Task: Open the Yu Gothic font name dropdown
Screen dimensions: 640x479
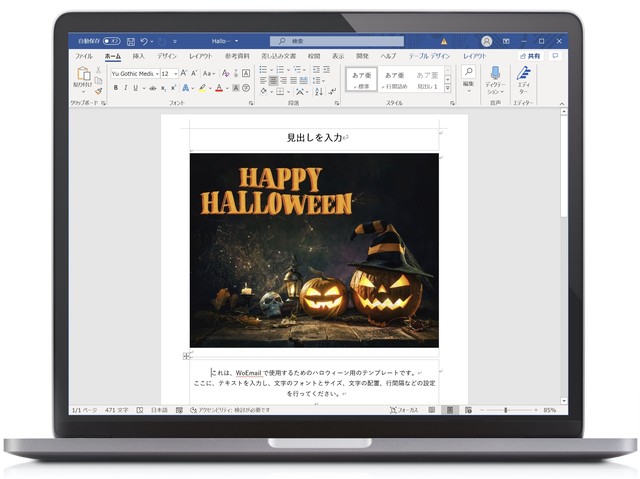Action: coord(157,74)
